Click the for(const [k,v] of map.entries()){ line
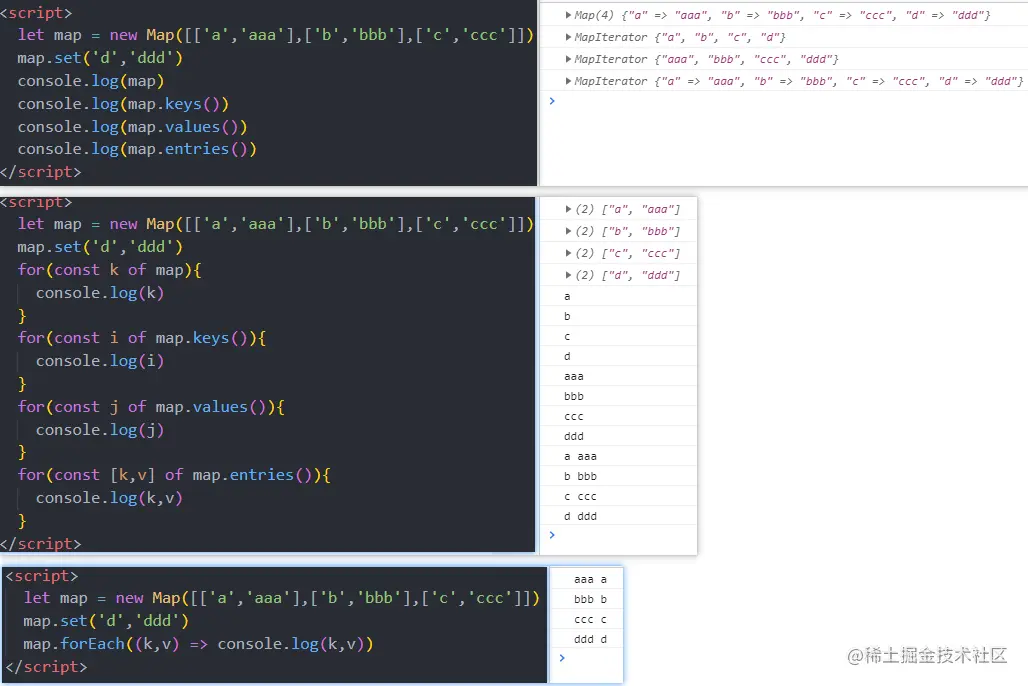 click(x=174, y=475)
